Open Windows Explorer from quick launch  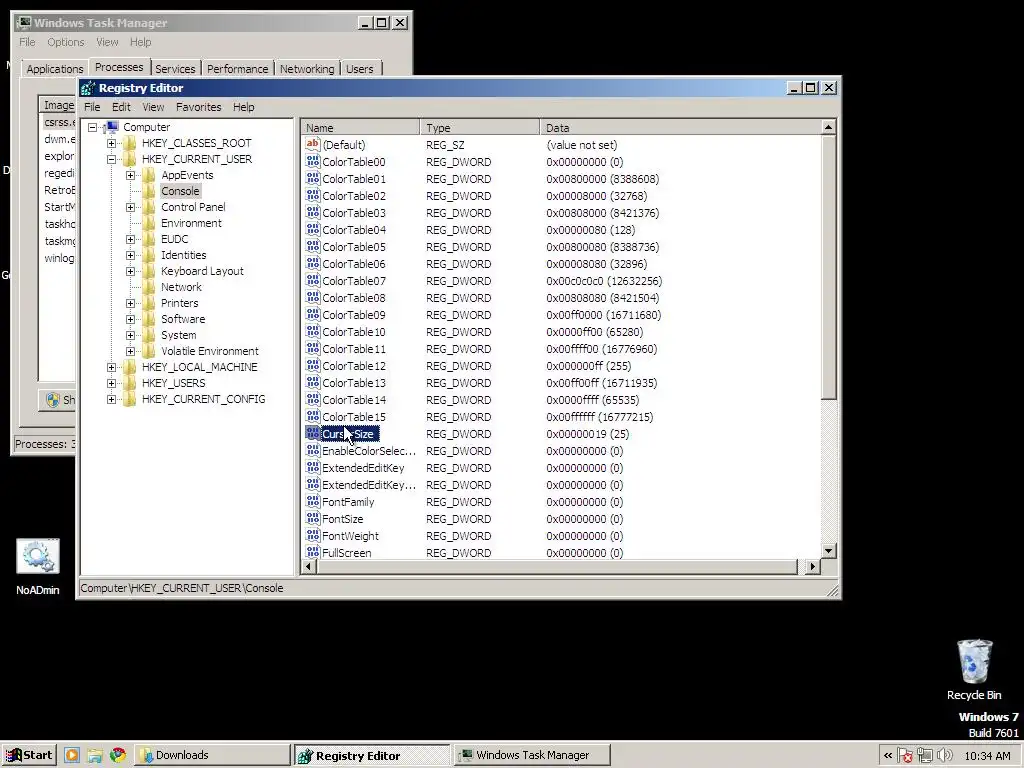coord(95,755)
